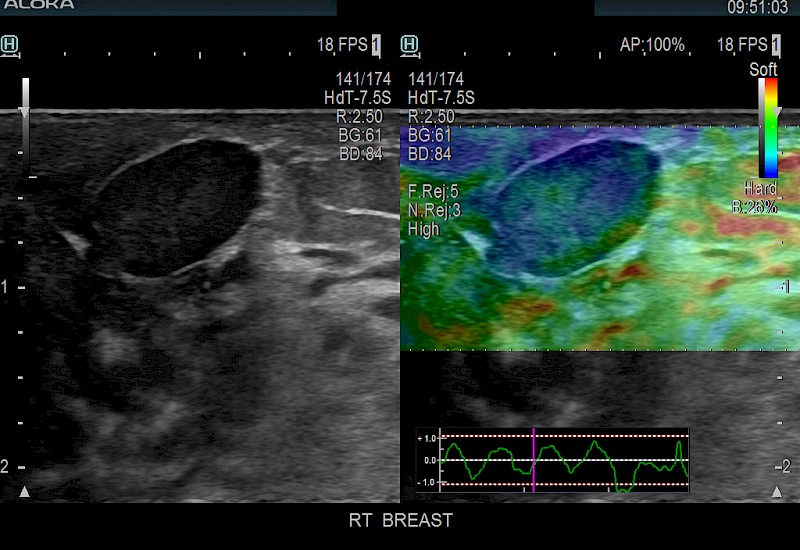Image resolution: width=800 pixels, height=550 pixels.
Task: Click the 18 FPS value on the elastography image
Action: click(x=742, y=45)
